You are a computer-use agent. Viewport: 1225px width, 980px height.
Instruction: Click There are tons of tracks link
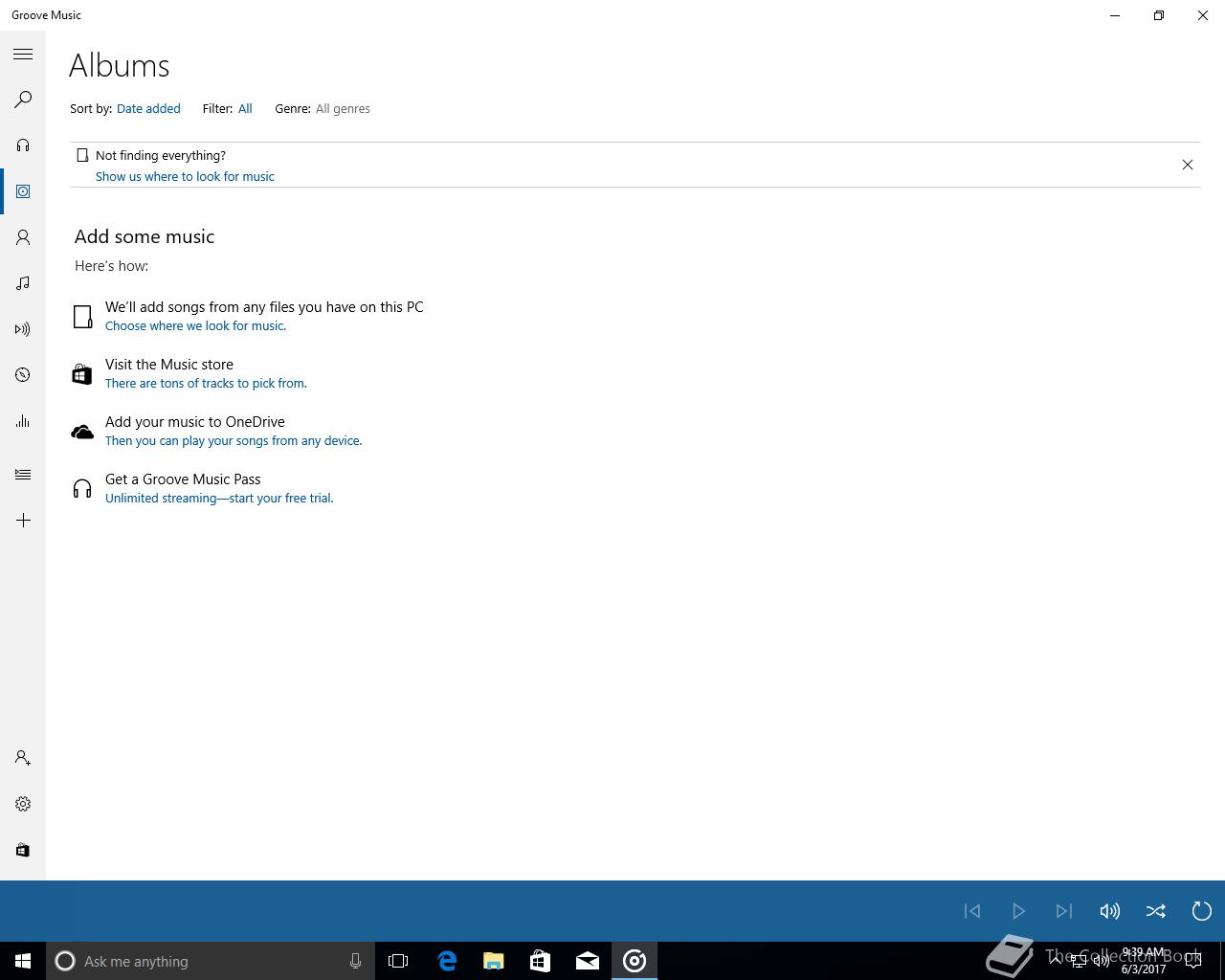coord(206,383)
